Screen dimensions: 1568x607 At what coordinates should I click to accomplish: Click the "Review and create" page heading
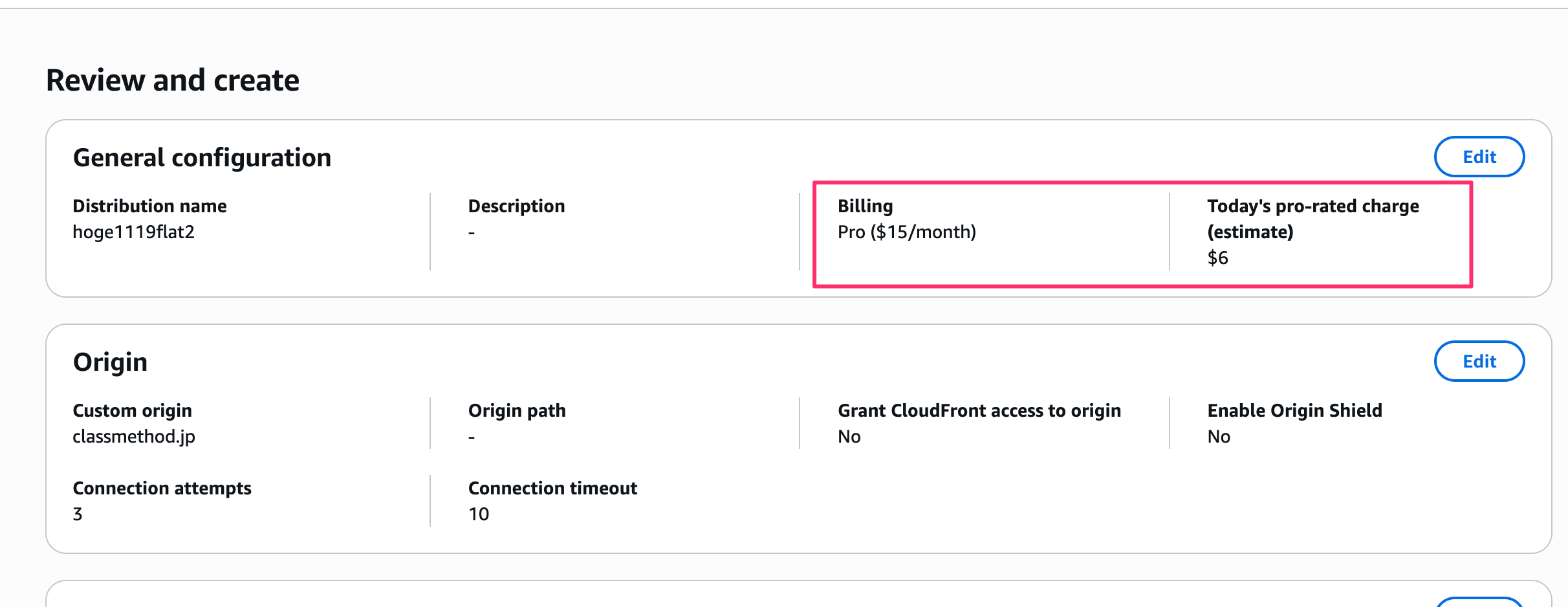coord(173,81)
